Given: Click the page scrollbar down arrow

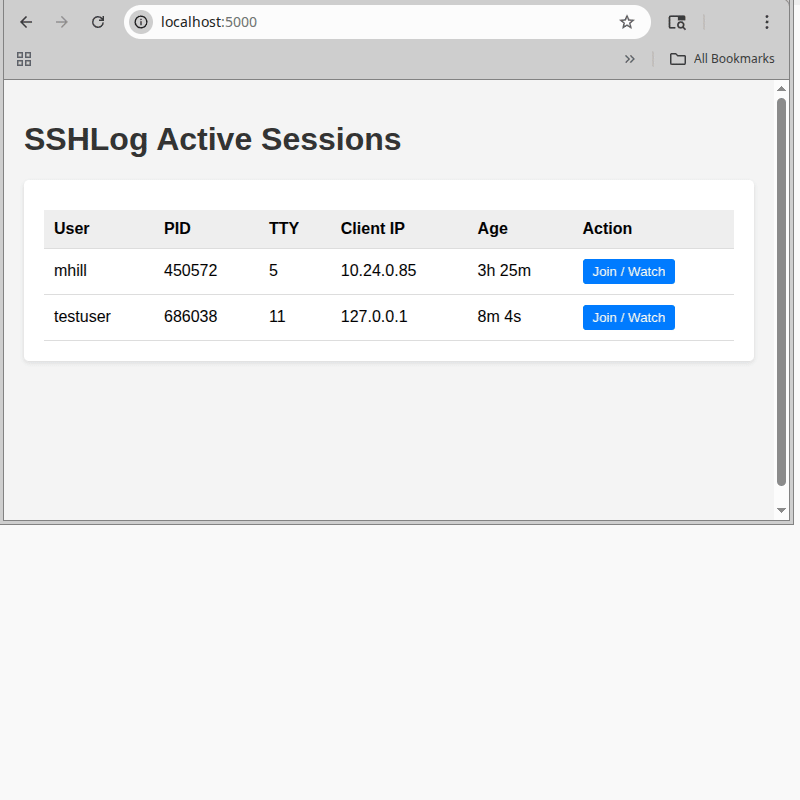Looking at the screenshot, I should click(x=781, y=510).
